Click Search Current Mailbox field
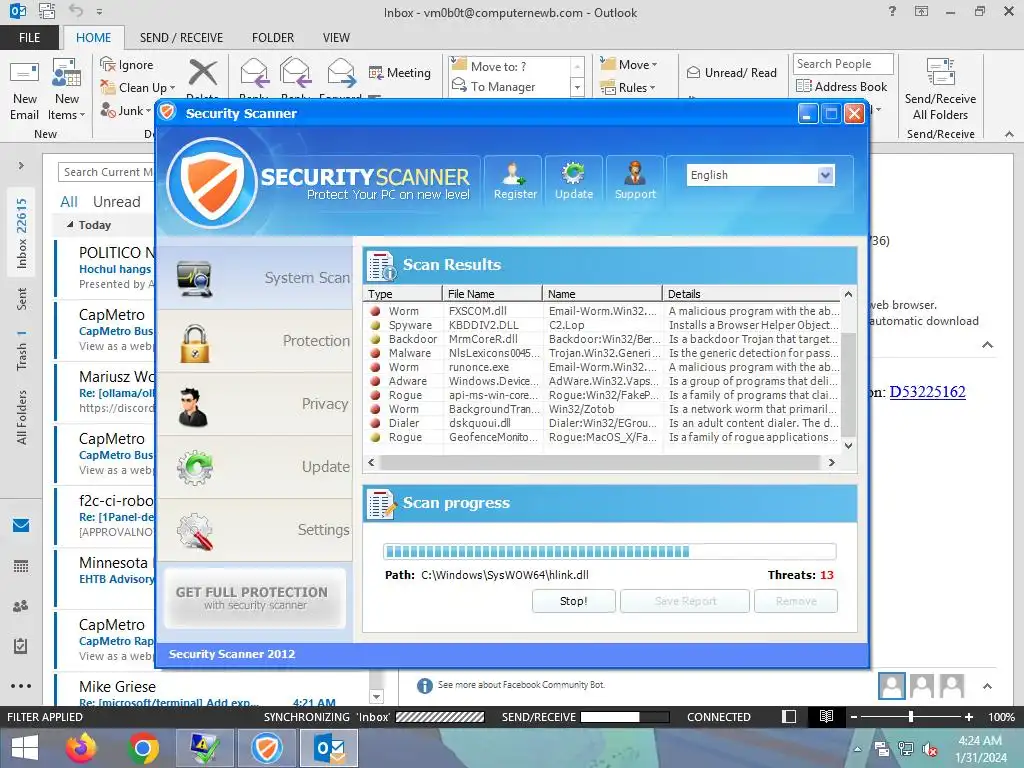Viewport: 1024px width, 768px height. 106,172
